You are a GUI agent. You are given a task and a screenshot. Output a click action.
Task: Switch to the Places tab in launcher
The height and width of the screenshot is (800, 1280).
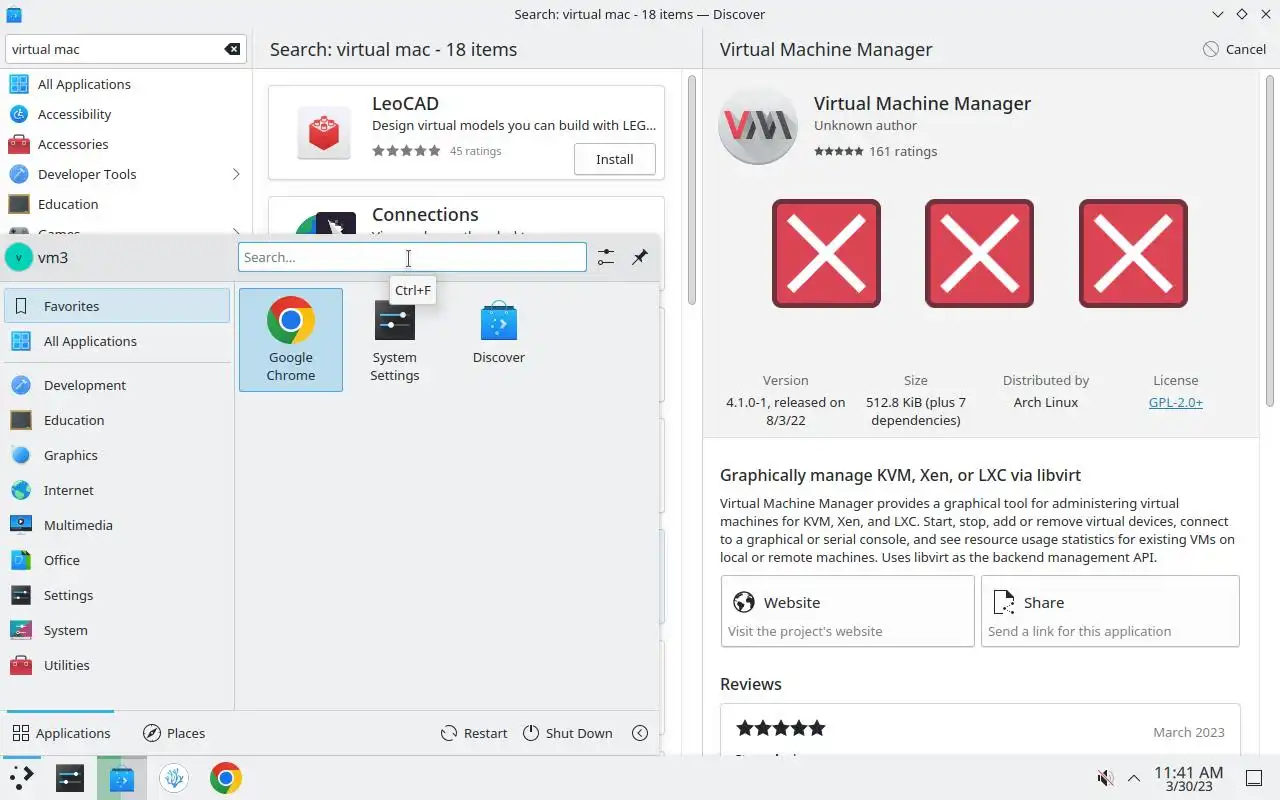point(174,733)
